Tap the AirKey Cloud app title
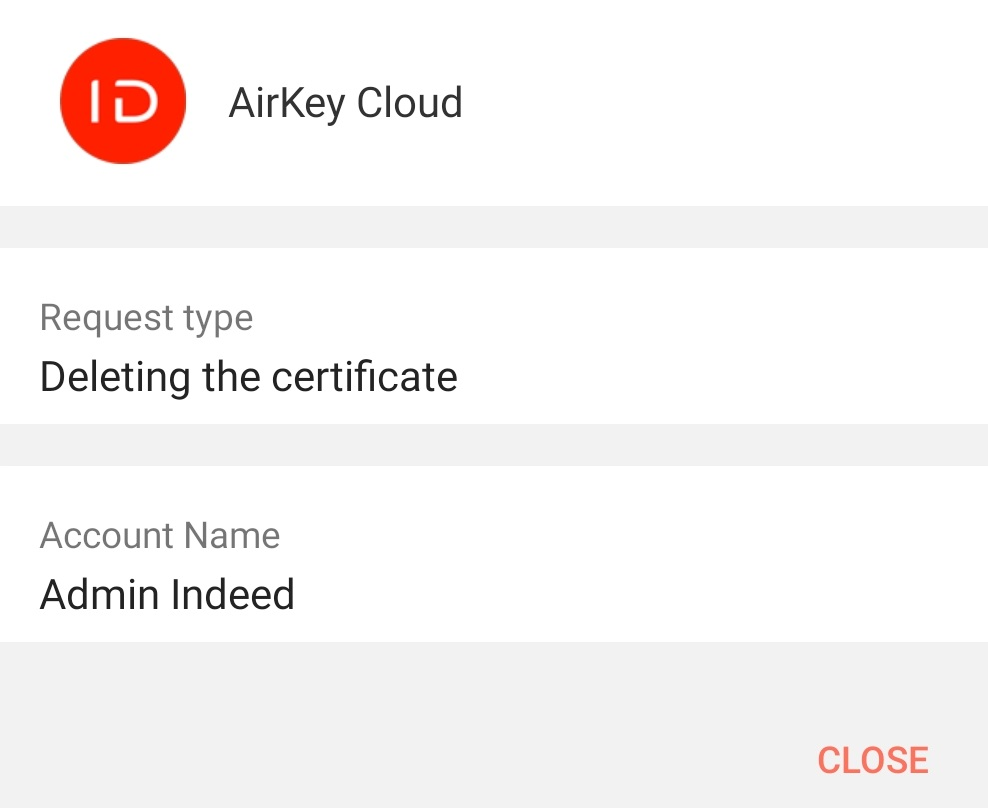 [345, 103]
